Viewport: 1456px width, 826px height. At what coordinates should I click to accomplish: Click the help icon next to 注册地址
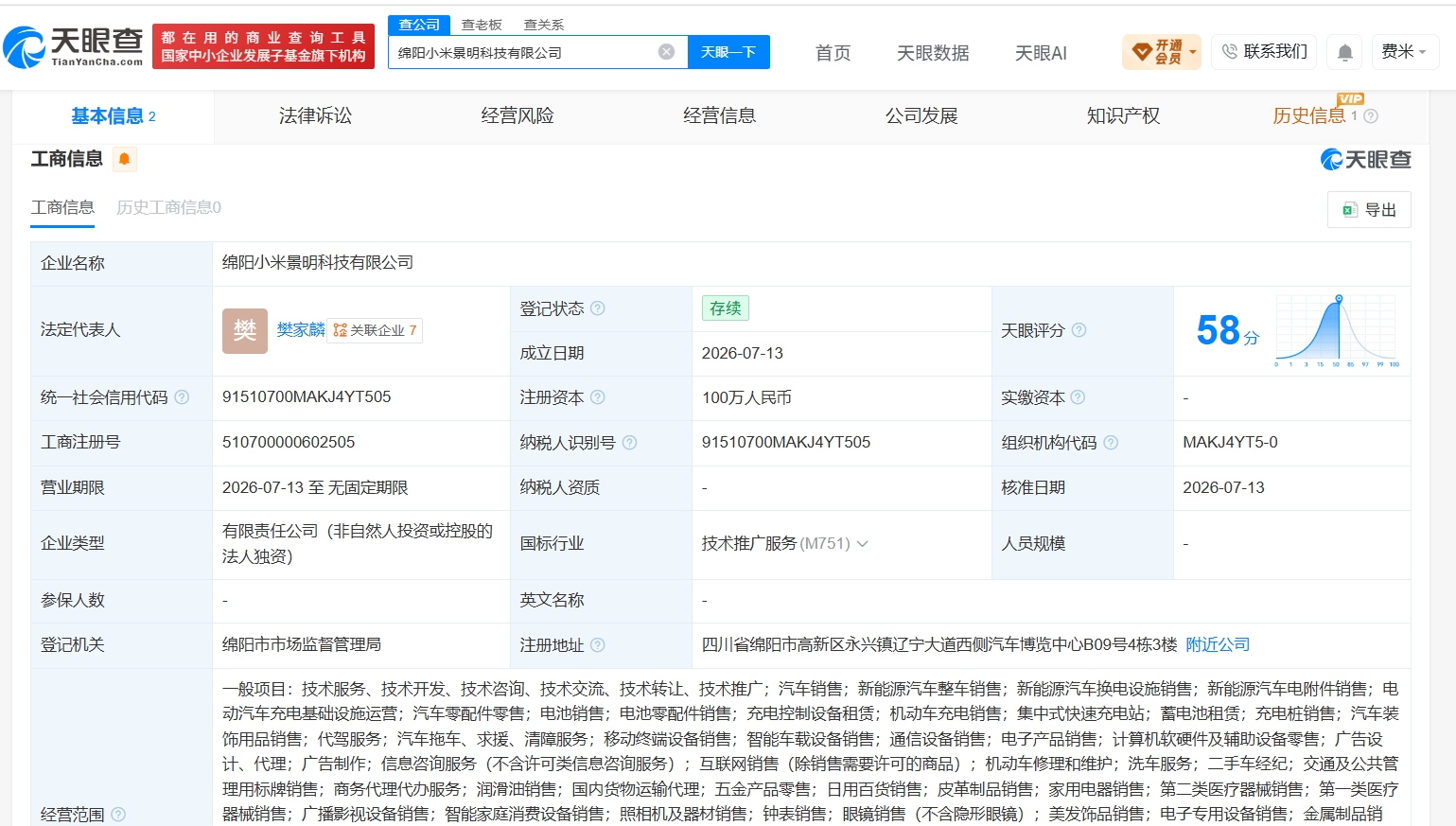tap(598, 645)
